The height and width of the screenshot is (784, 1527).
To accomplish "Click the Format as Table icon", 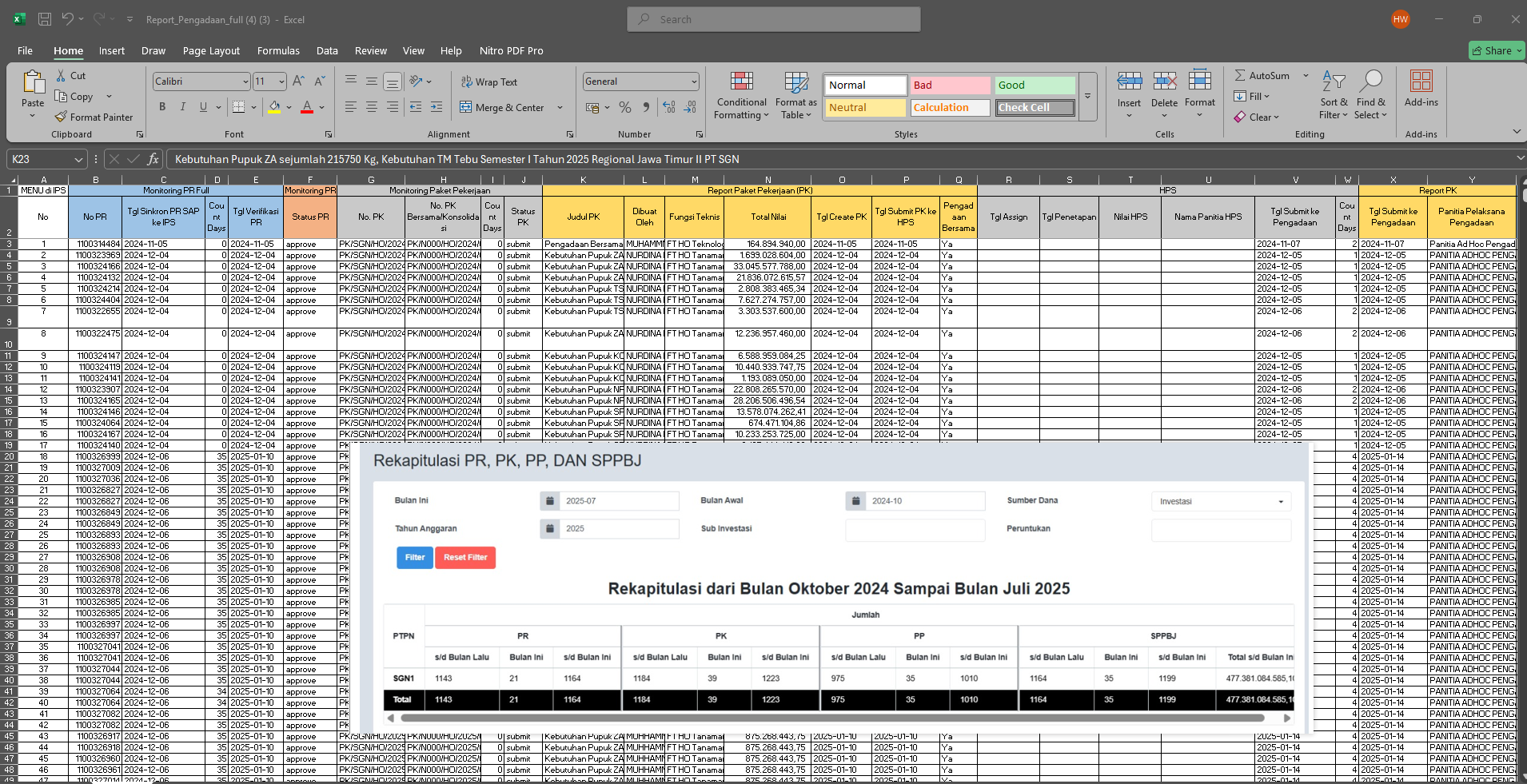I will pos(795,82).
